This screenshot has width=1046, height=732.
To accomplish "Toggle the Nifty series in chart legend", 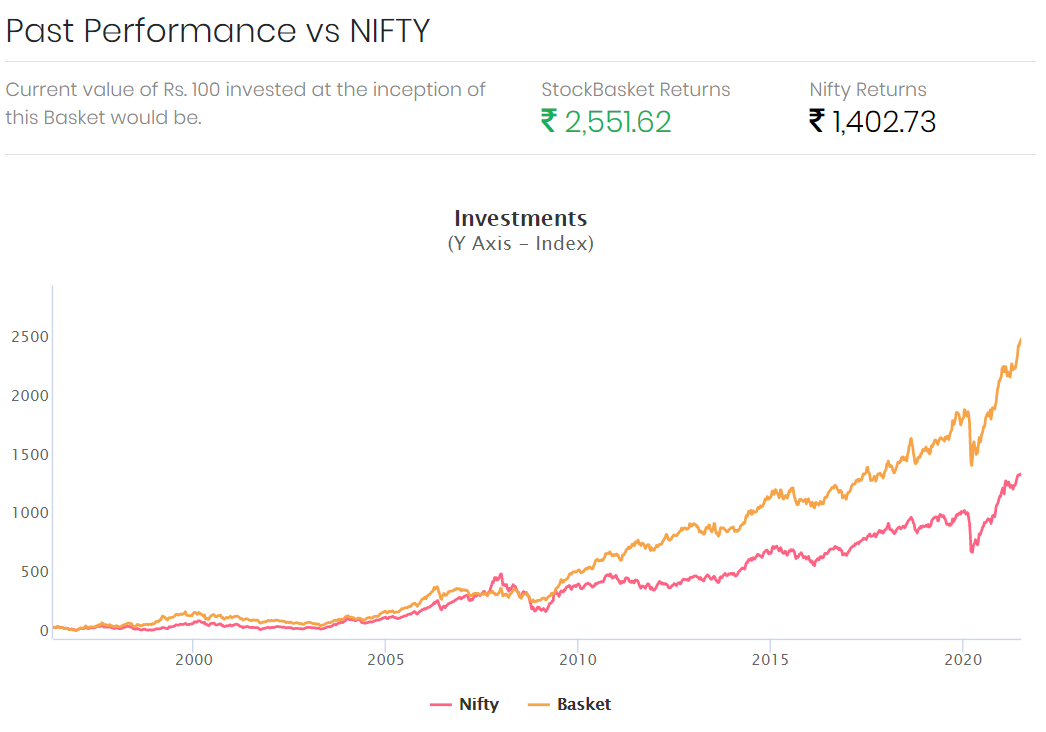I will [x=465, y=704].
